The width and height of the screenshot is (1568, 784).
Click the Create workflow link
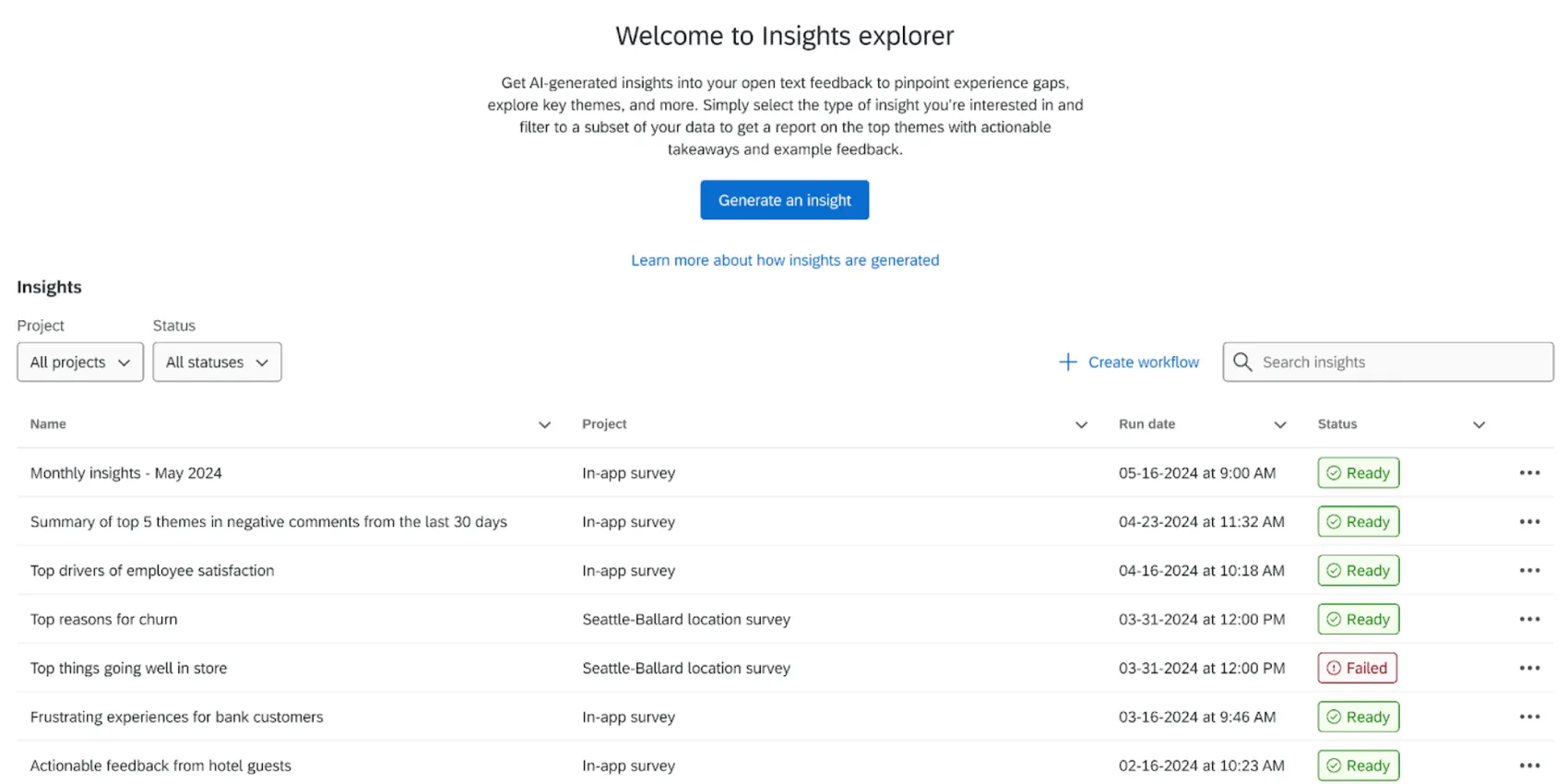coord(1143,362)
